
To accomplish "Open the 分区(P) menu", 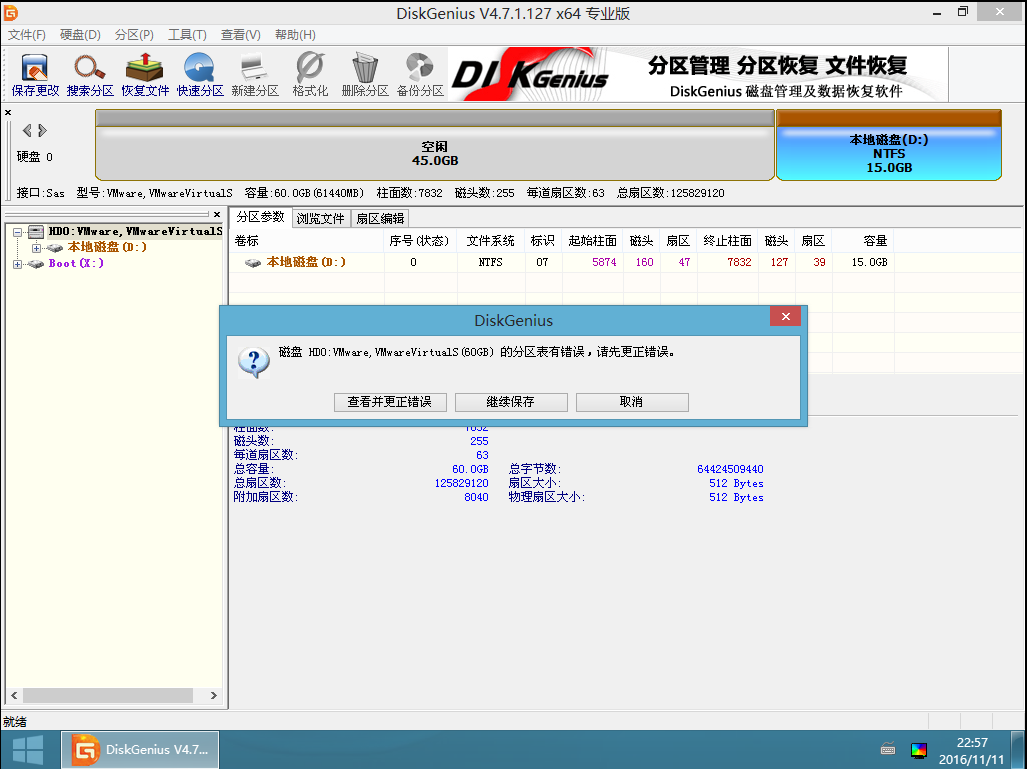I will pyautogui.click(x=134, y=35).
